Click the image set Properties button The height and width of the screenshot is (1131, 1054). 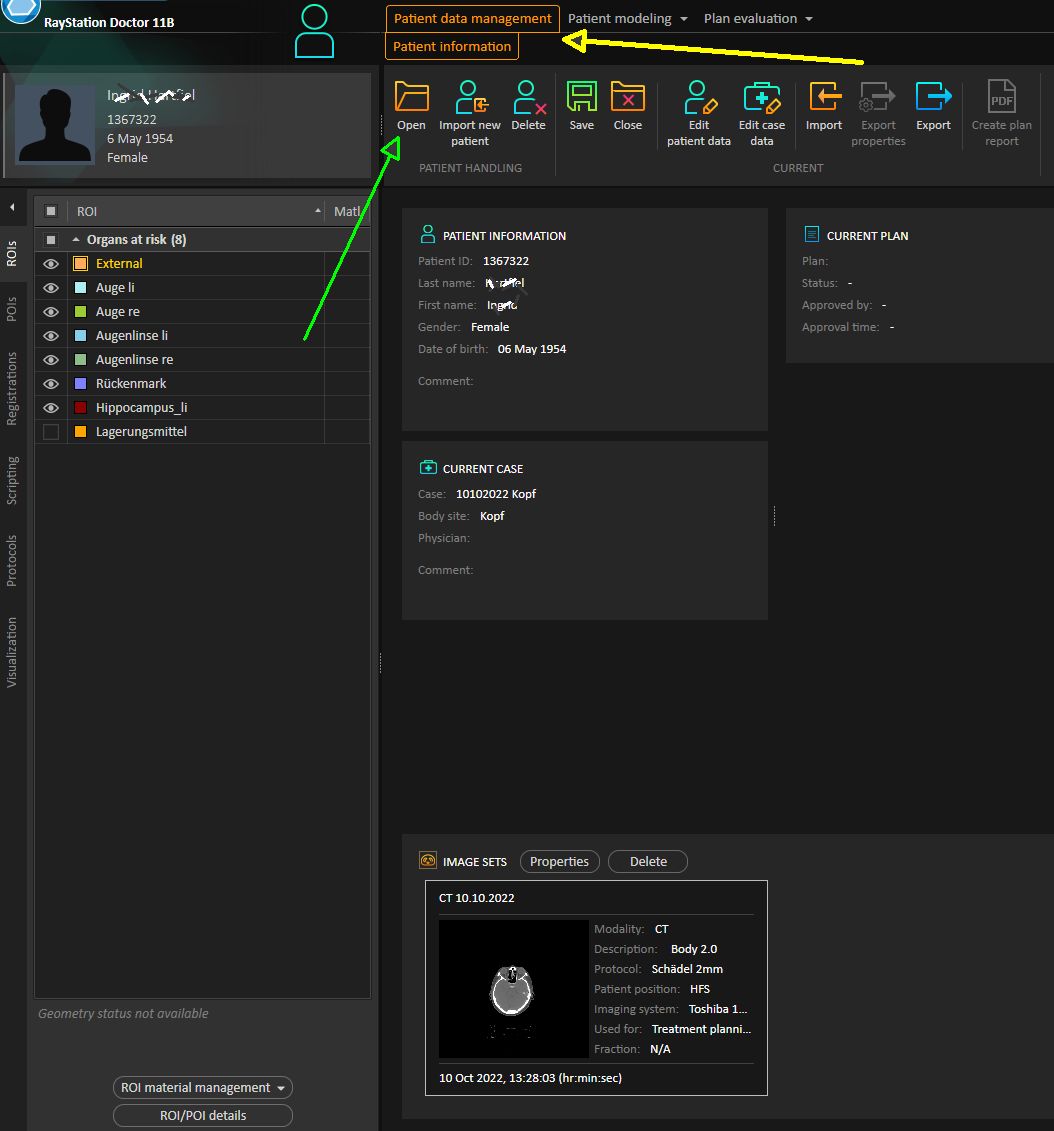pos(559,862)
